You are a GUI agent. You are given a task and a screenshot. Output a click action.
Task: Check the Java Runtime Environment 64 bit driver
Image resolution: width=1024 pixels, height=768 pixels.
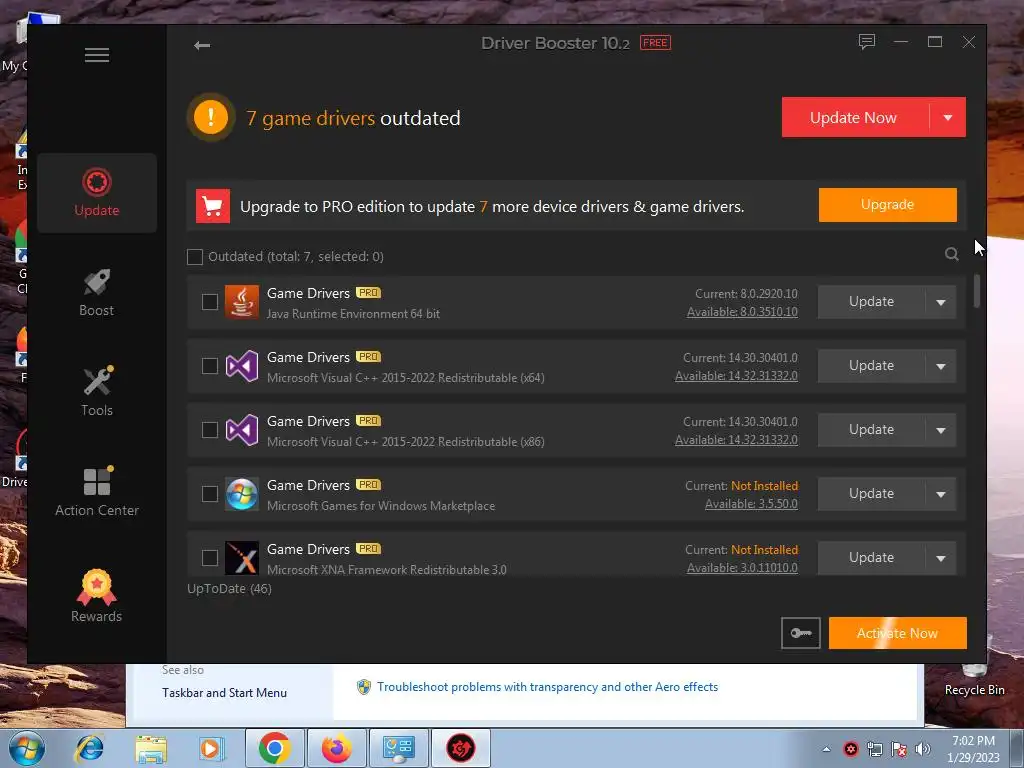tap(210, 302)
